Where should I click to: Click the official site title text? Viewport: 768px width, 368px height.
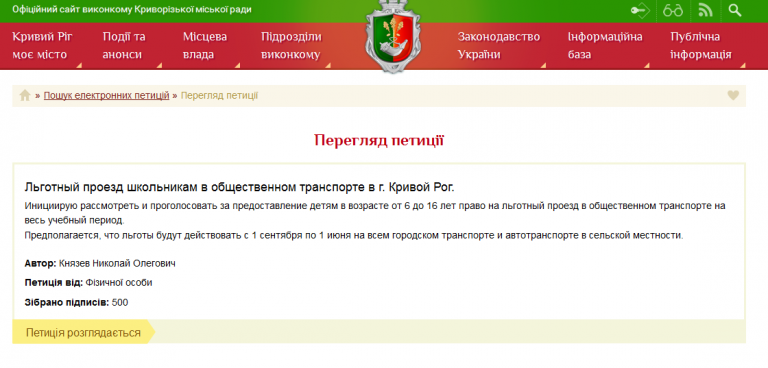pyautogui.click(x=132, y=9)
